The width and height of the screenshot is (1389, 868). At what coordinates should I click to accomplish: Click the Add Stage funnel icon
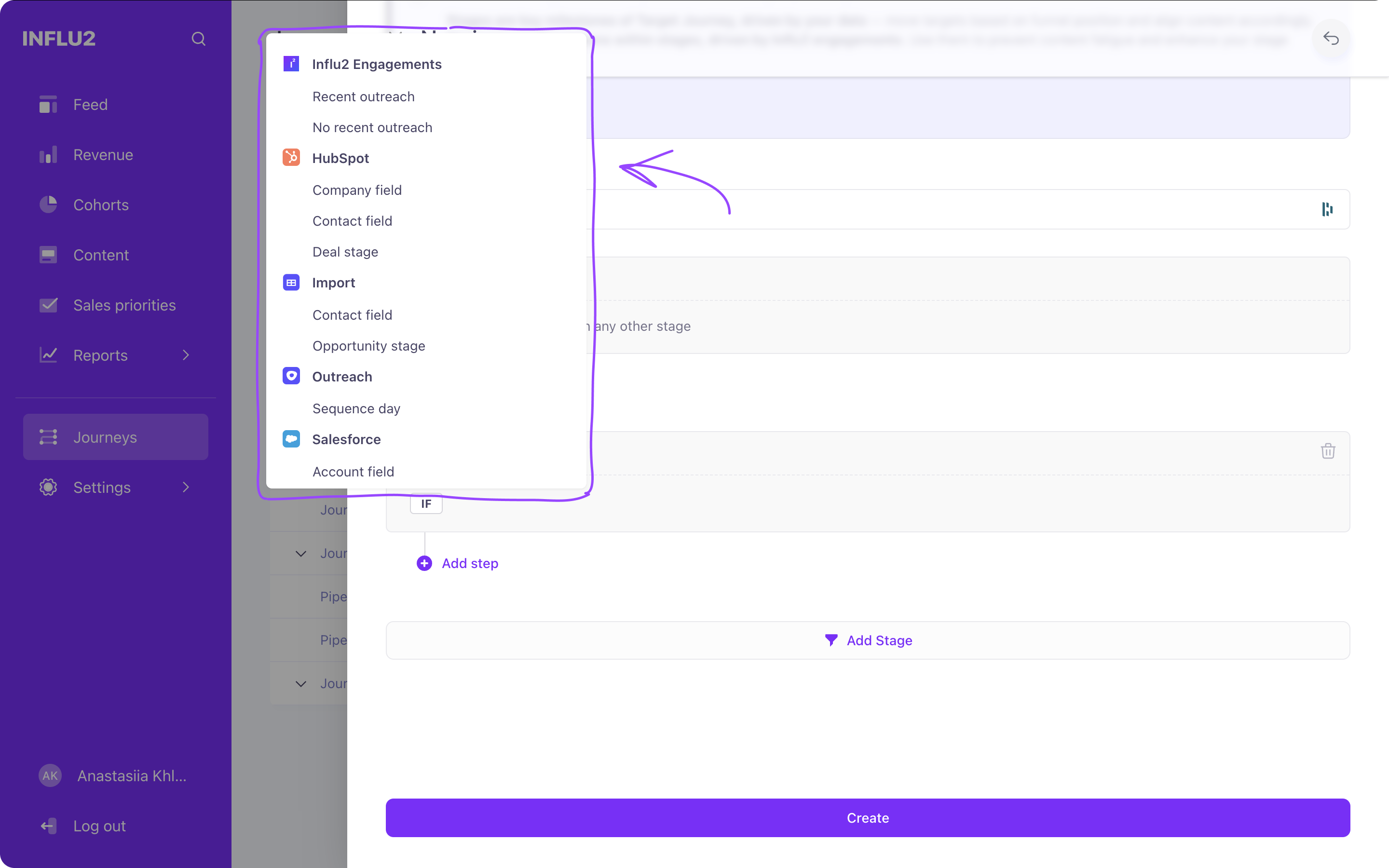pos(831,639)
